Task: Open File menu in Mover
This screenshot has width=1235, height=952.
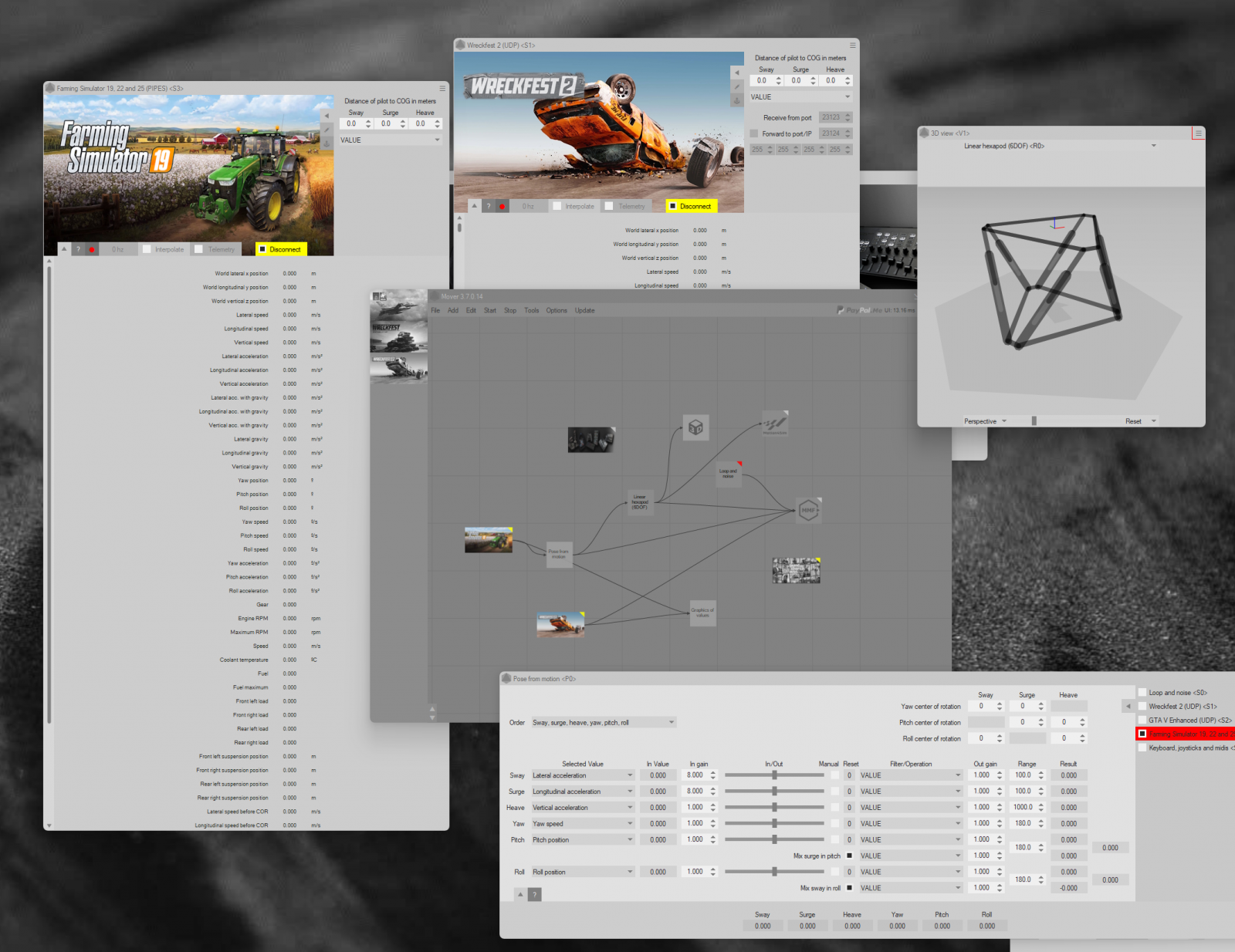Action: coord(435,310)
